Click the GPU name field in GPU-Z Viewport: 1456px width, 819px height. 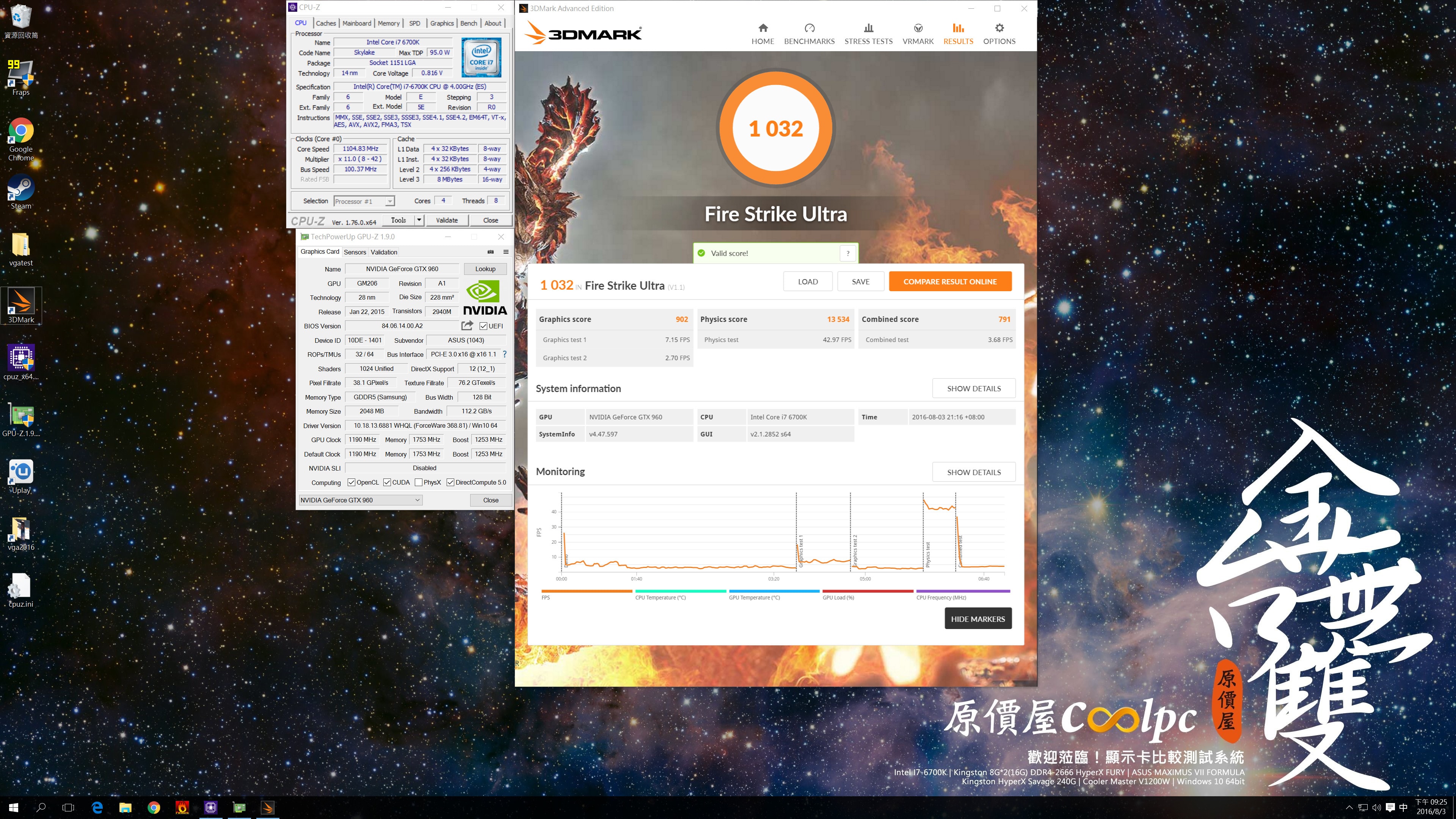point(402,269)
